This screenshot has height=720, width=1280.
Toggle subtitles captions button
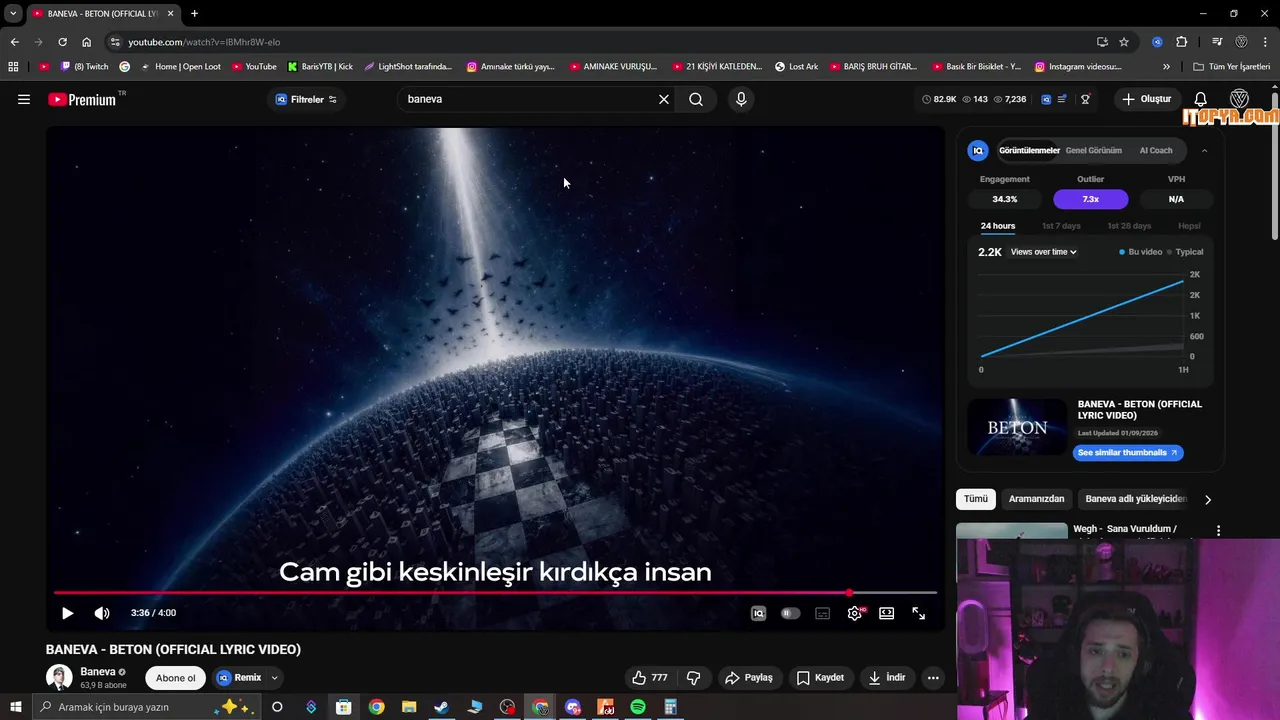[822, 613]
